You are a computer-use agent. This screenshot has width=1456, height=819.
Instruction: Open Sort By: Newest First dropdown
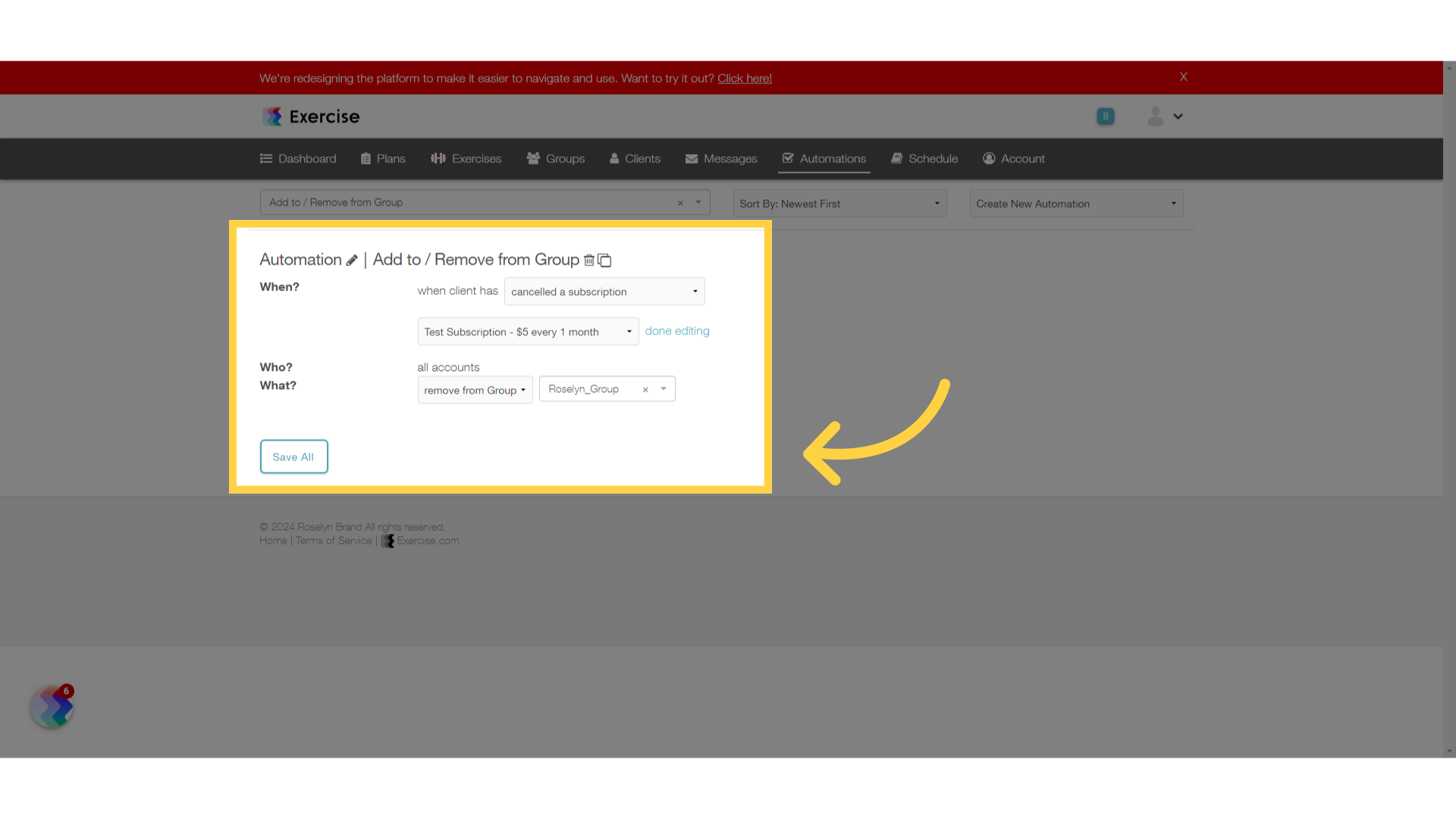coord(839,203)
